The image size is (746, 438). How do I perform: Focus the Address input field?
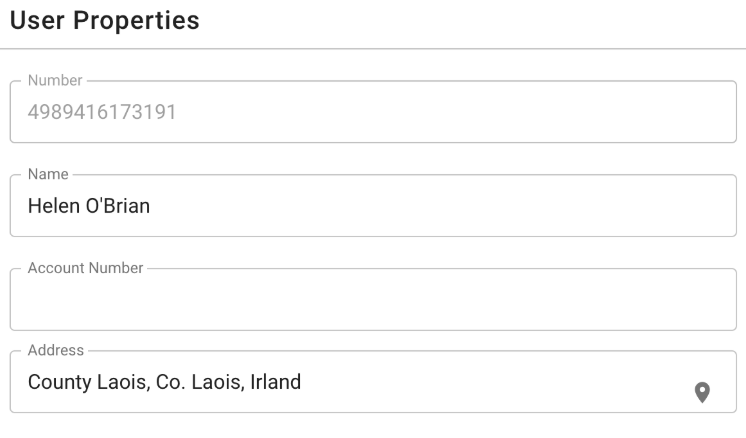373,381
